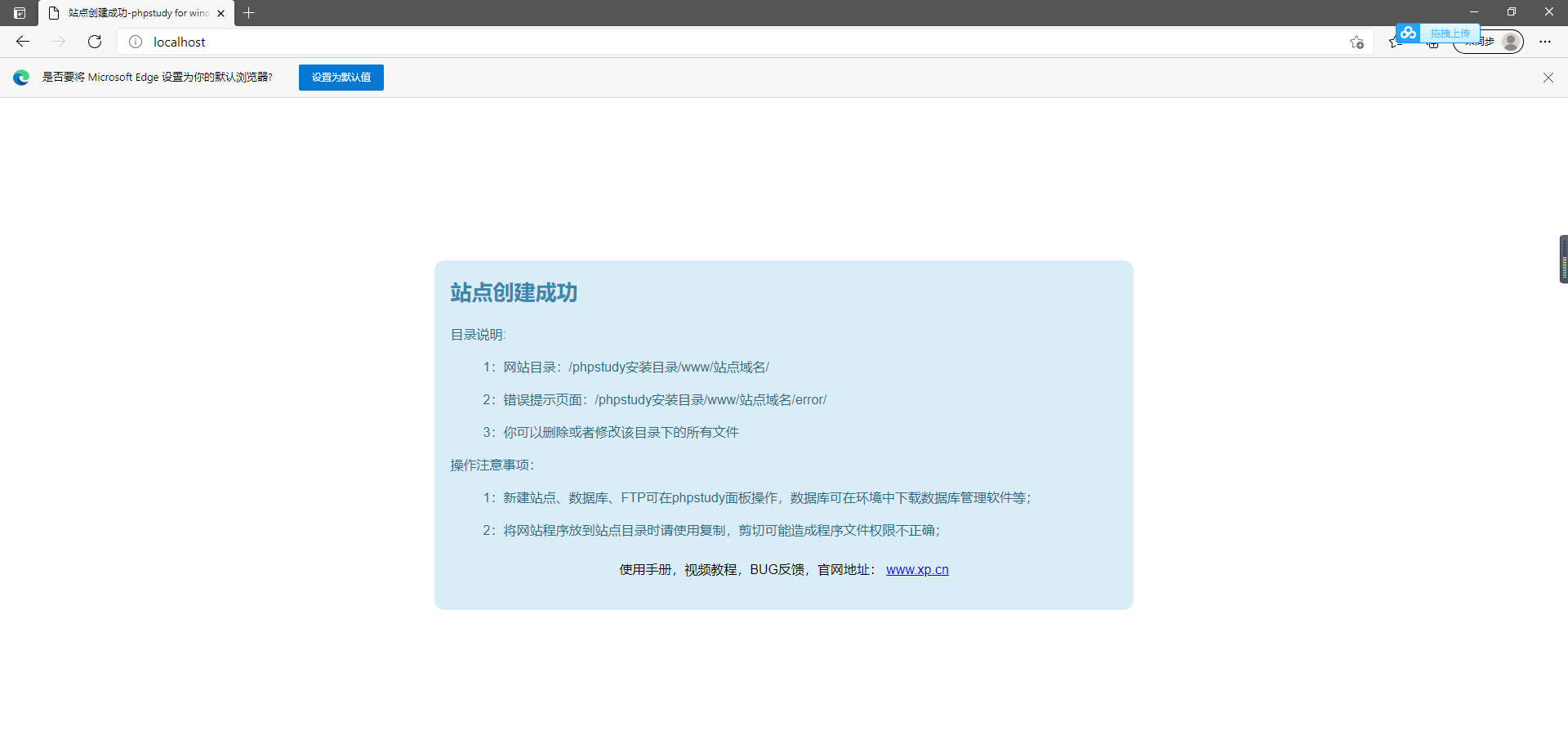Reload the localhost page

click(95, 42)
